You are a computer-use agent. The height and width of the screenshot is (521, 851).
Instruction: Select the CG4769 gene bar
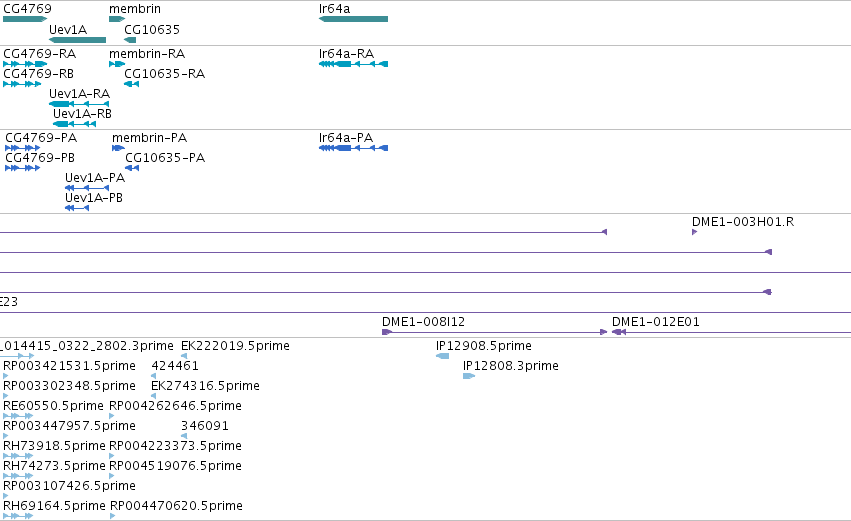coord(25,19)
